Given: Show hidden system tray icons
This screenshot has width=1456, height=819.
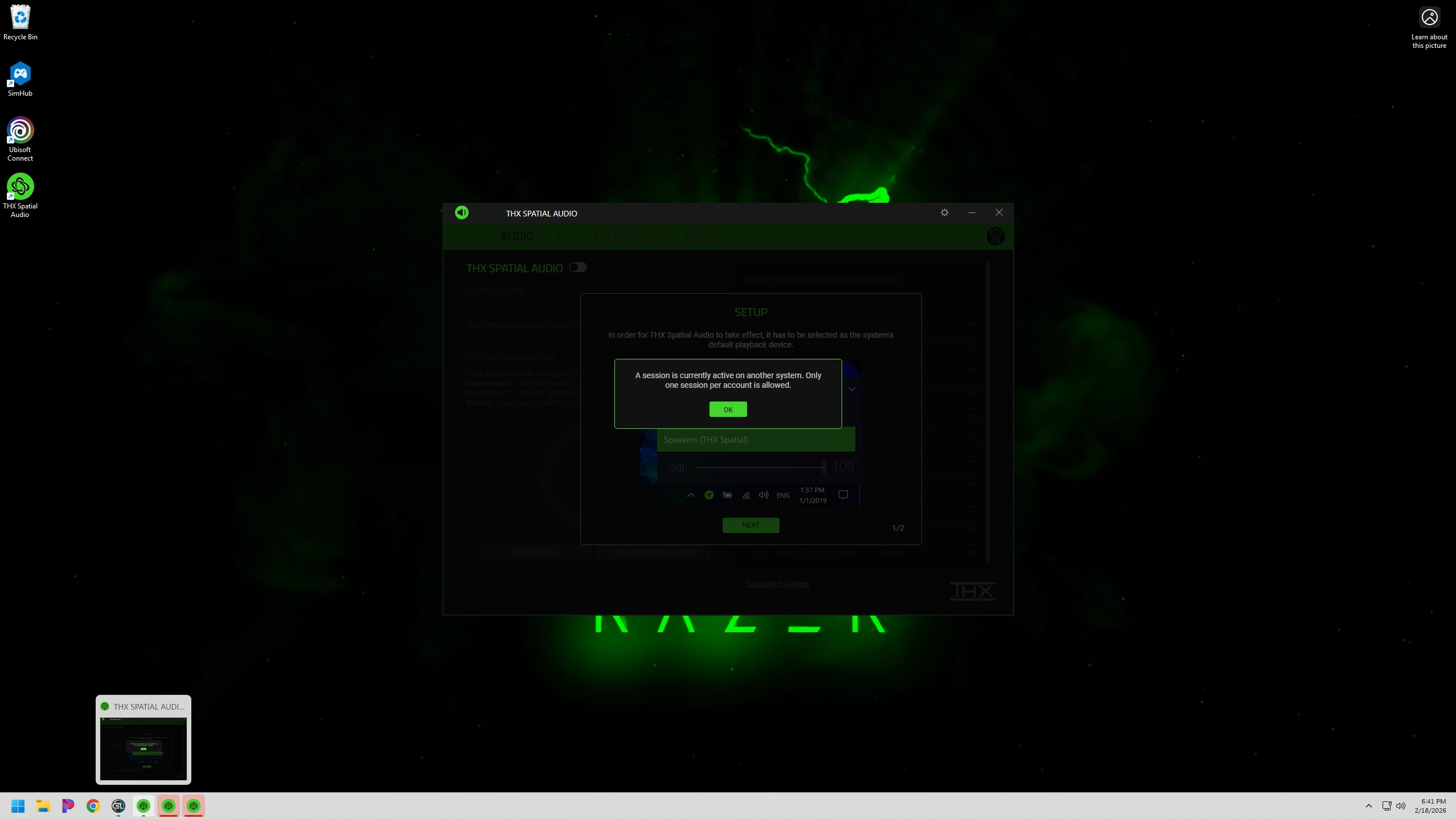Looking at the screenshot, I should pos(1368,806).
